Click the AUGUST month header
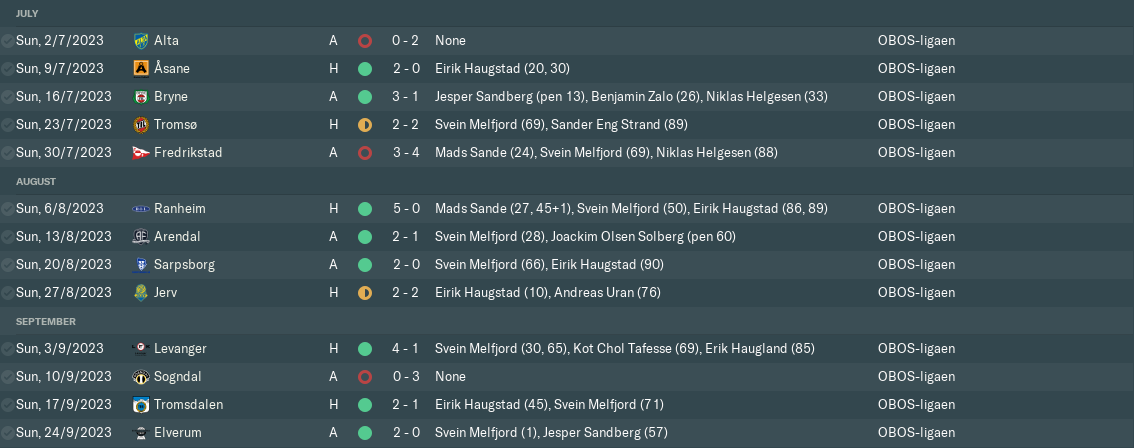Viewport: 1134px width, 448px height. (x=36, y=181)
